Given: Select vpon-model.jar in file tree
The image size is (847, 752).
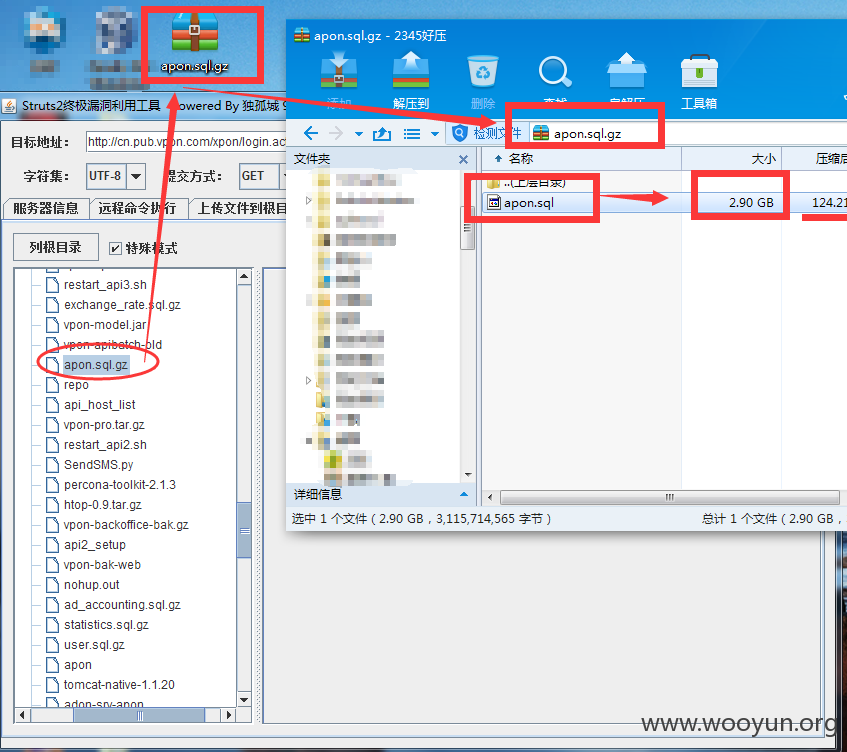Looking at the screenshot, I should 105,325.
